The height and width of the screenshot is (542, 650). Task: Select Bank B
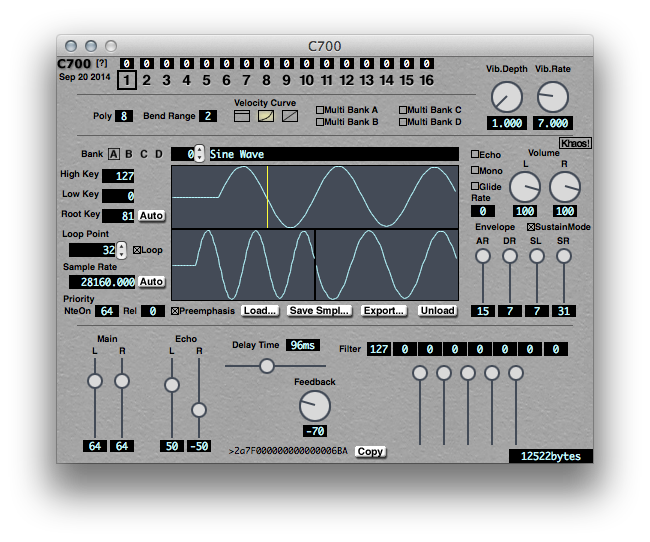pyautogui.click(x=129, y=154)
